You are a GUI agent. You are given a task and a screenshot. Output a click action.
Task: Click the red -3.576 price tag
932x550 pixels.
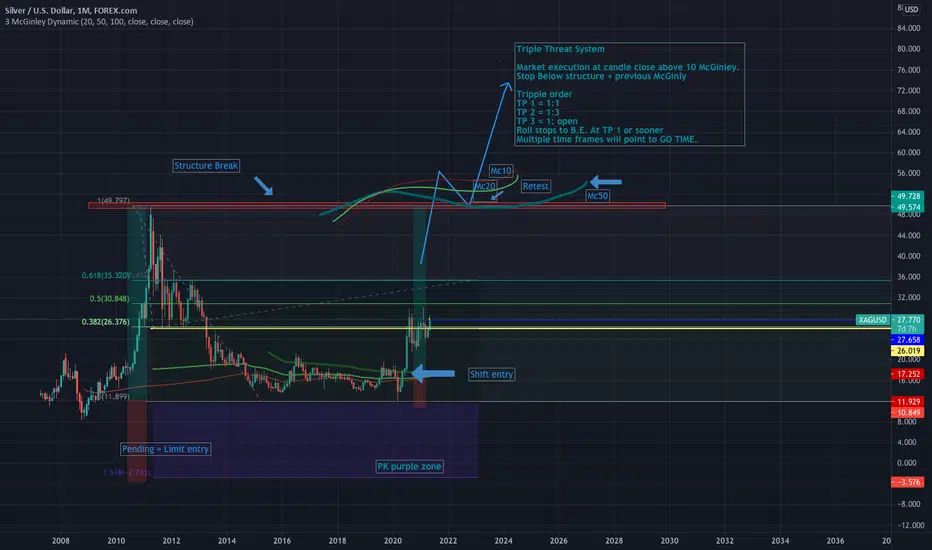[x=908, y=482]
